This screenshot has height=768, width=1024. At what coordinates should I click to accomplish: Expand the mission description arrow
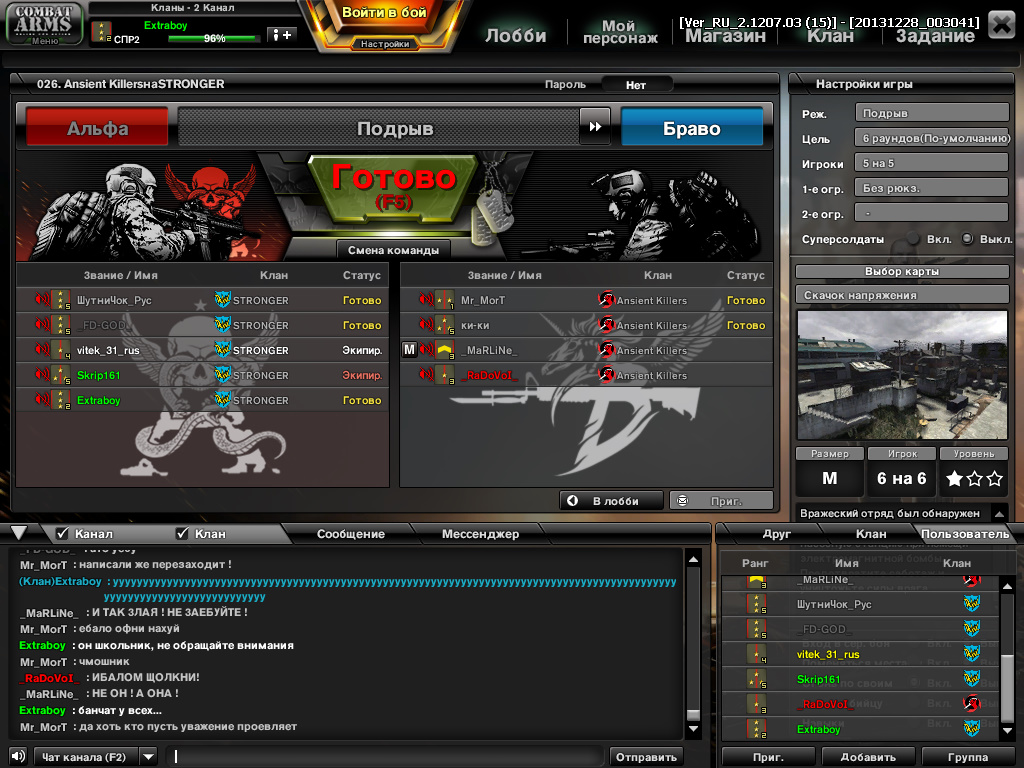(x=999, y=513)
